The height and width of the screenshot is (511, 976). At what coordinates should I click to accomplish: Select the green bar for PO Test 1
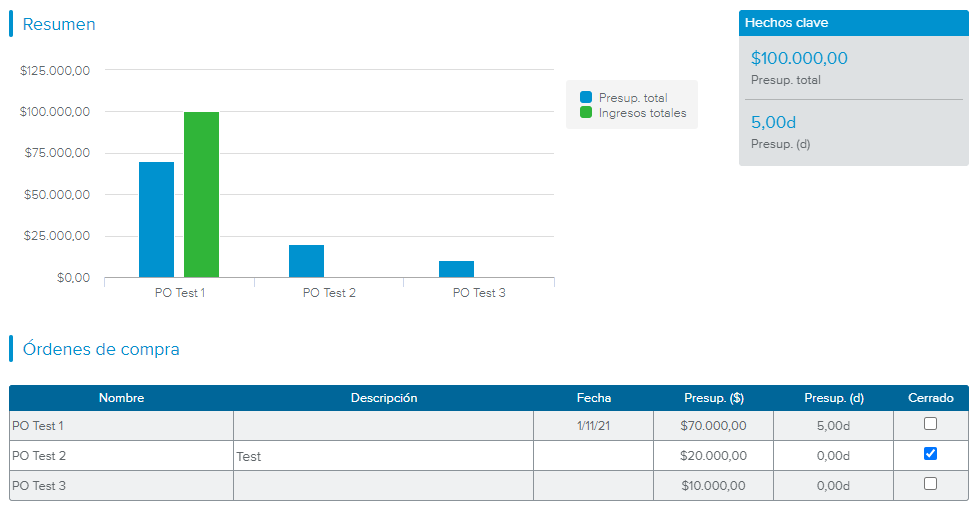(x=201, y=195)
